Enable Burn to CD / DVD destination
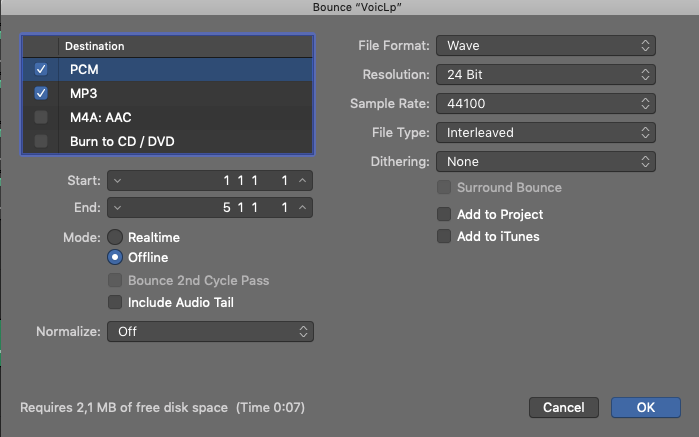This screenshot has width=699, height=437. tap(41, 141)
